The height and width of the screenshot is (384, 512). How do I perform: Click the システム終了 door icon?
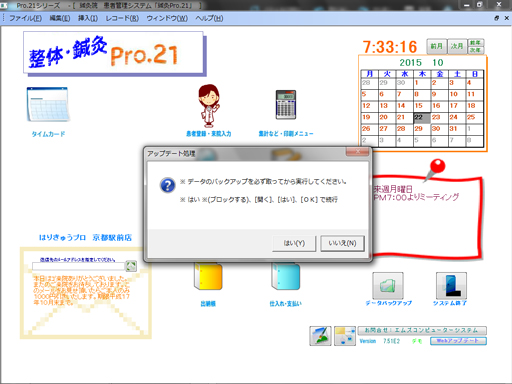click(451, 286)
